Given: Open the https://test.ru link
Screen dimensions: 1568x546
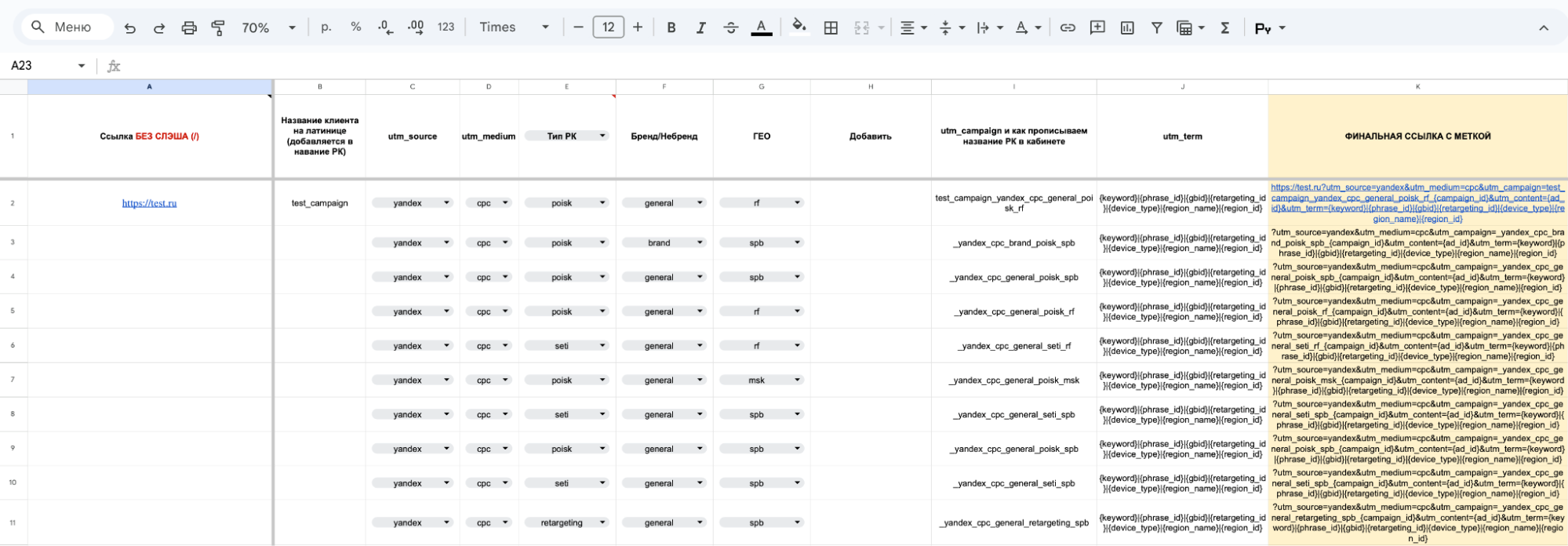Looking at the screenshot, I should pyautogui.click(x=149, y=203).
